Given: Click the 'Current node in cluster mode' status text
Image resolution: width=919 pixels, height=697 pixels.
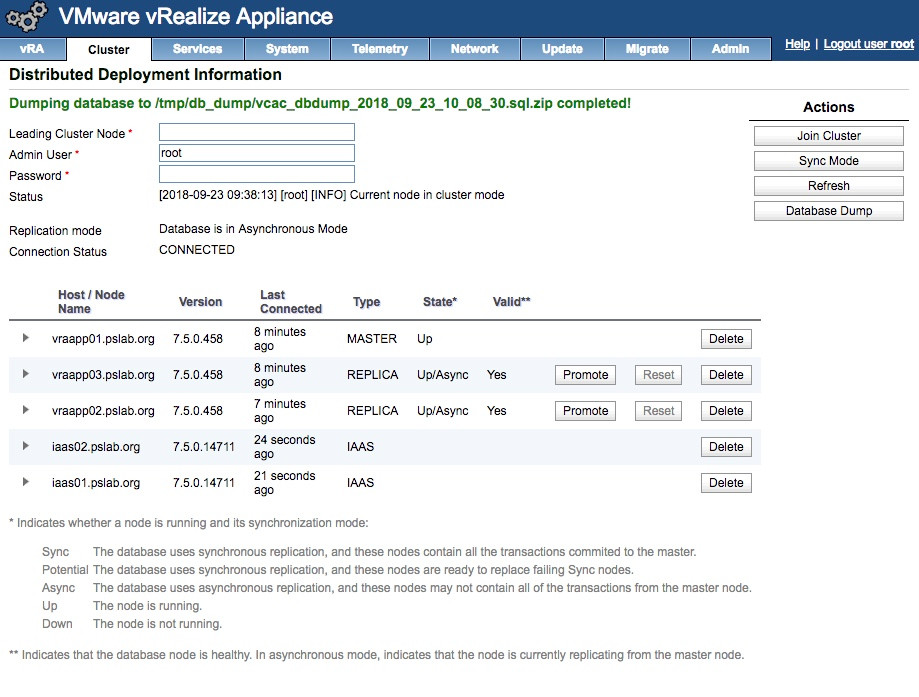Looking at the screenshot, I should pyautogui.click(x=427, y=195).
